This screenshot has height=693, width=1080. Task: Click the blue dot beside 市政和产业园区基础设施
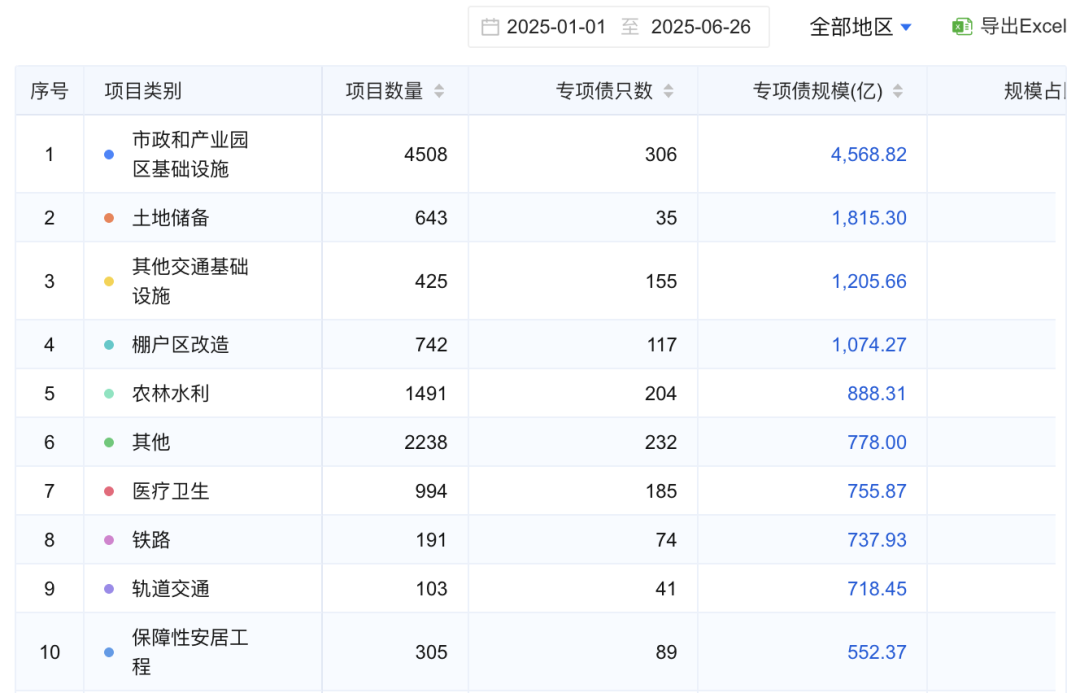(109, 155)
